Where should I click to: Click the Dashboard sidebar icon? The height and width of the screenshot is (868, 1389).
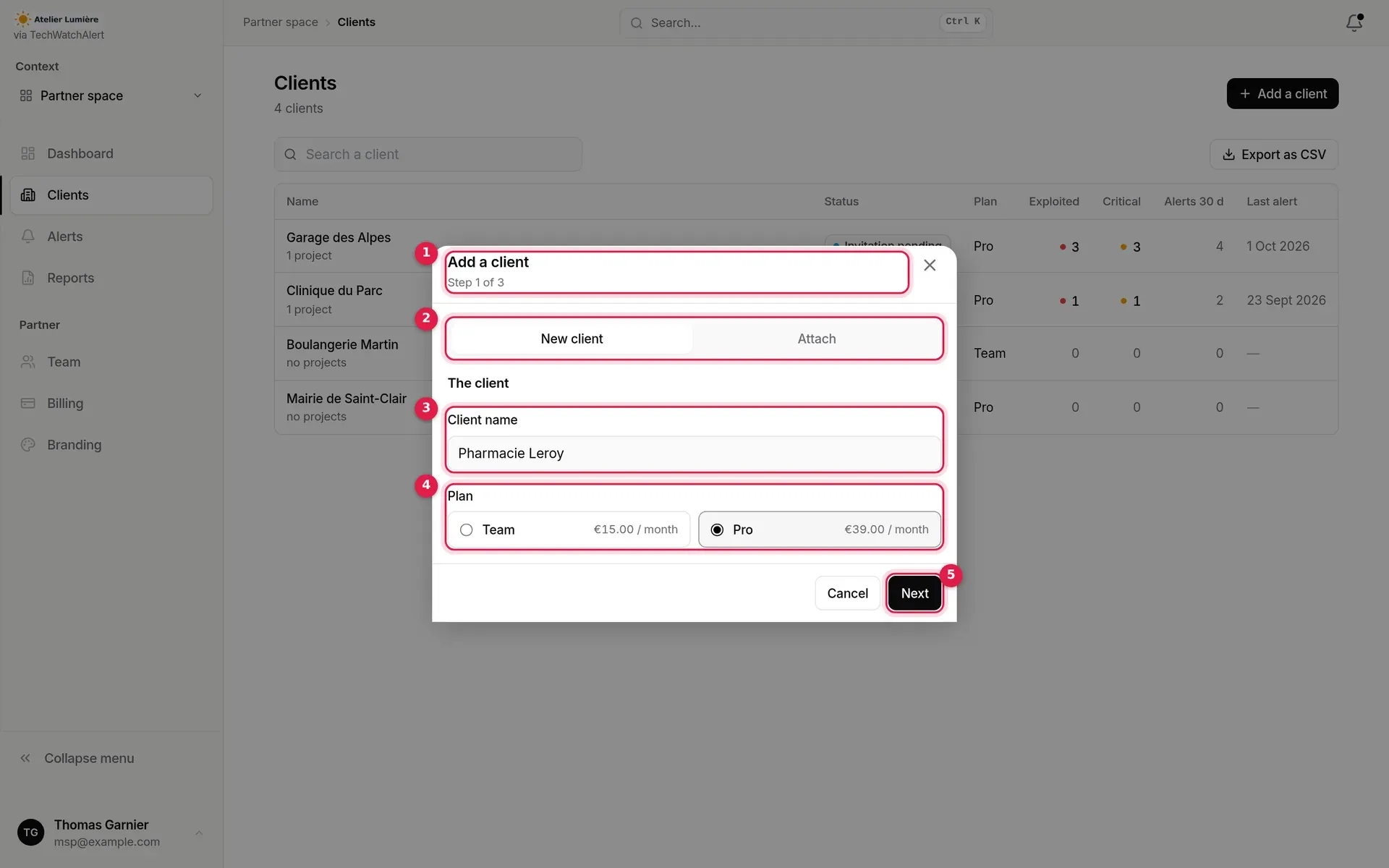coord(28,153)
